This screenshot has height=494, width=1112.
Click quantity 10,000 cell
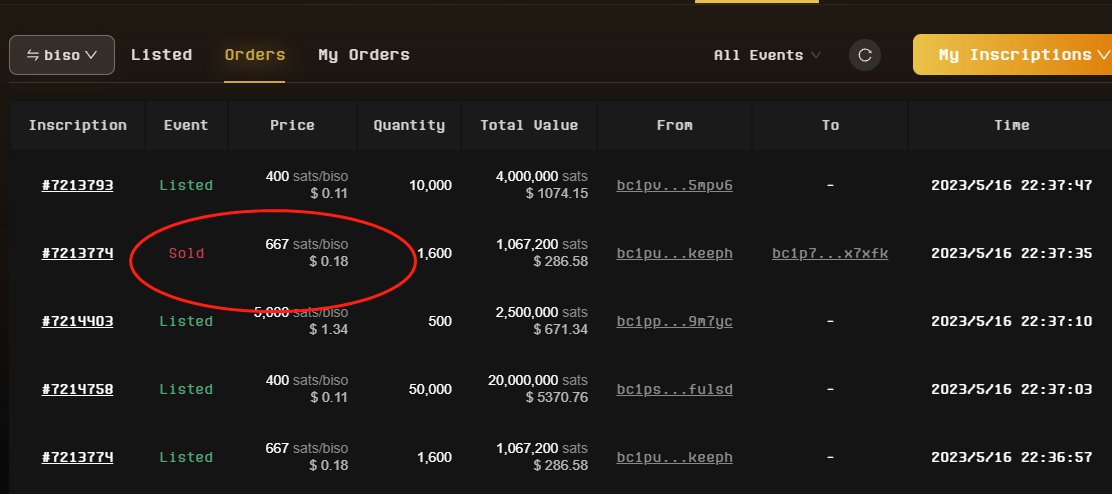[430, 186]
